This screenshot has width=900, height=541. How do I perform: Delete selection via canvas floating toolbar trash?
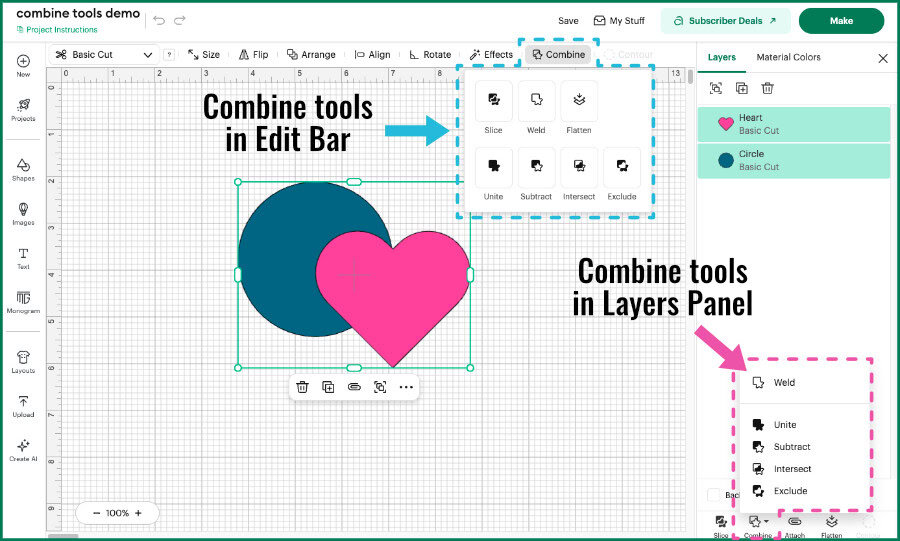pyautogui.click(x=302, y=387)
